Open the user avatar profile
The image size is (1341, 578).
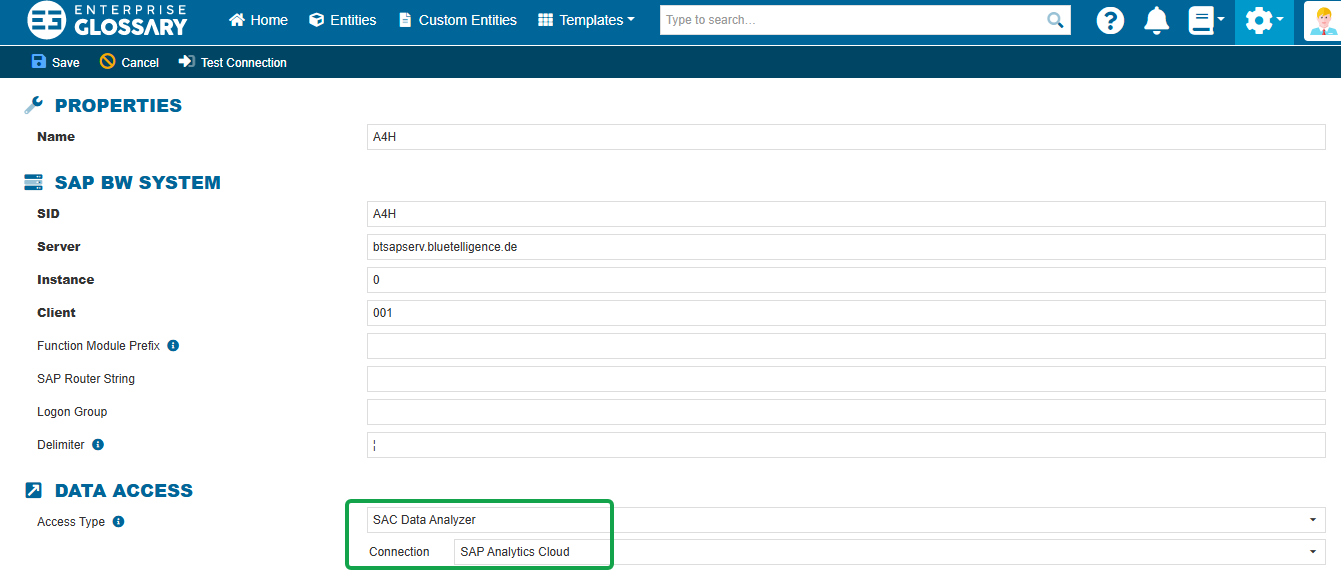(x=1322, y=21)
